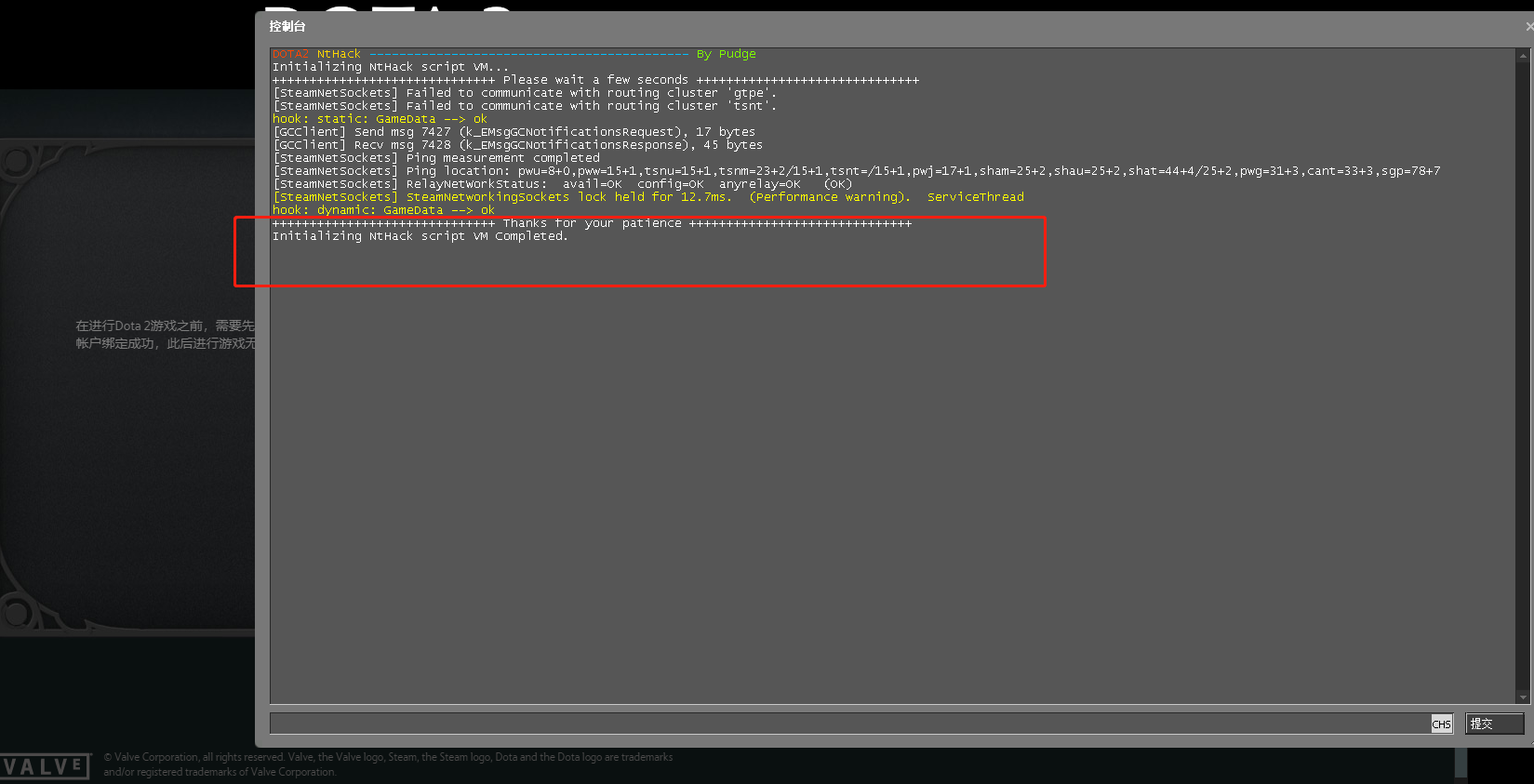Viewport: 1534px width, 784px height.
Task: Click the 控制台 console title bar text
Action: (x=287, y=26)
